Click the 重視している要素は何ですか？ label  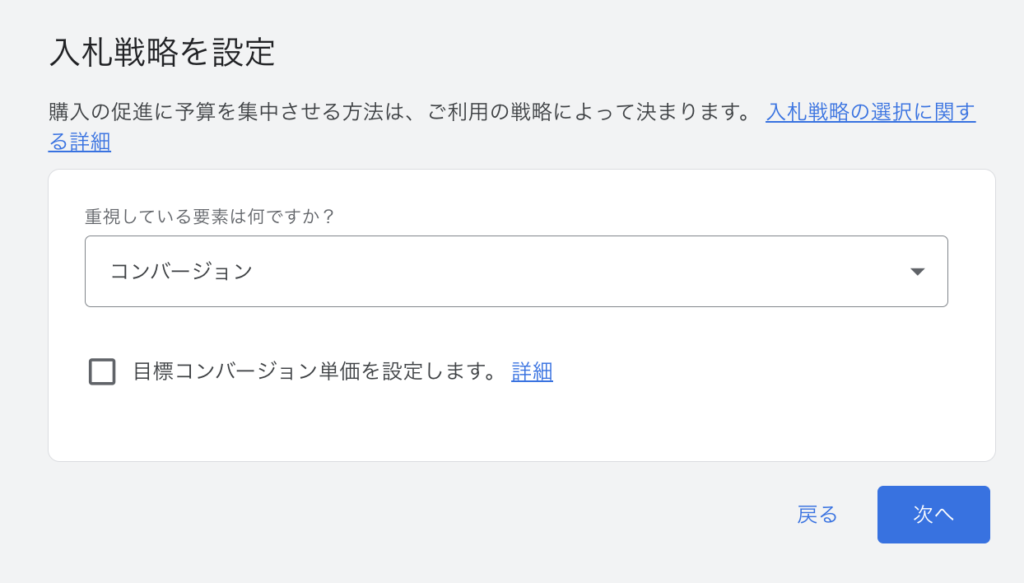[223, 216]
